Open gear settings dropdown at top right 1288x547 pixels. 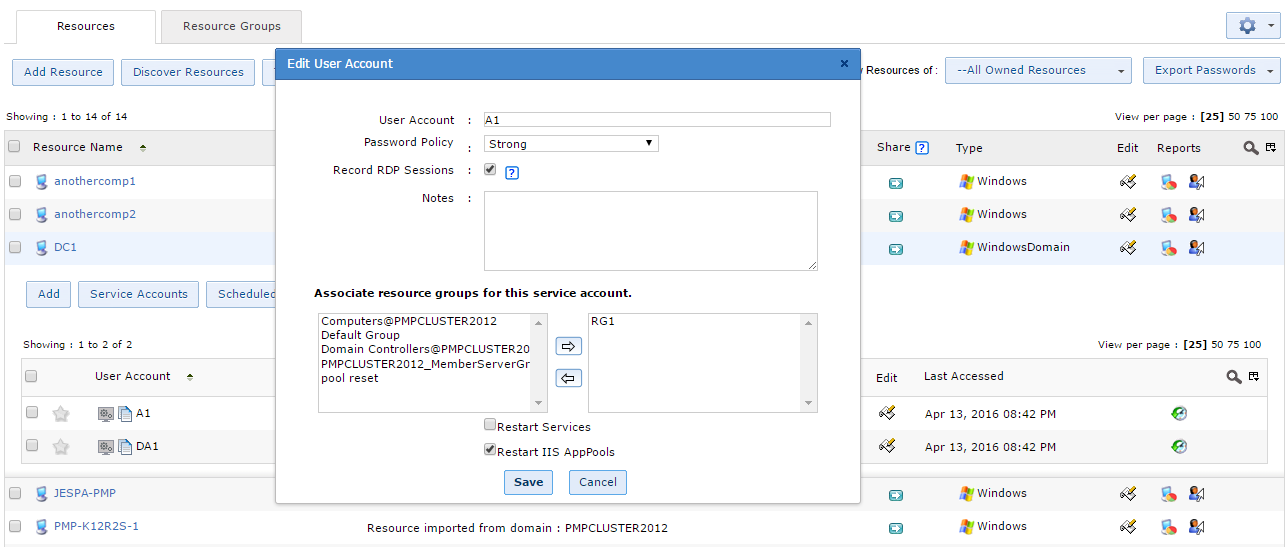(x=1253, y=26)
